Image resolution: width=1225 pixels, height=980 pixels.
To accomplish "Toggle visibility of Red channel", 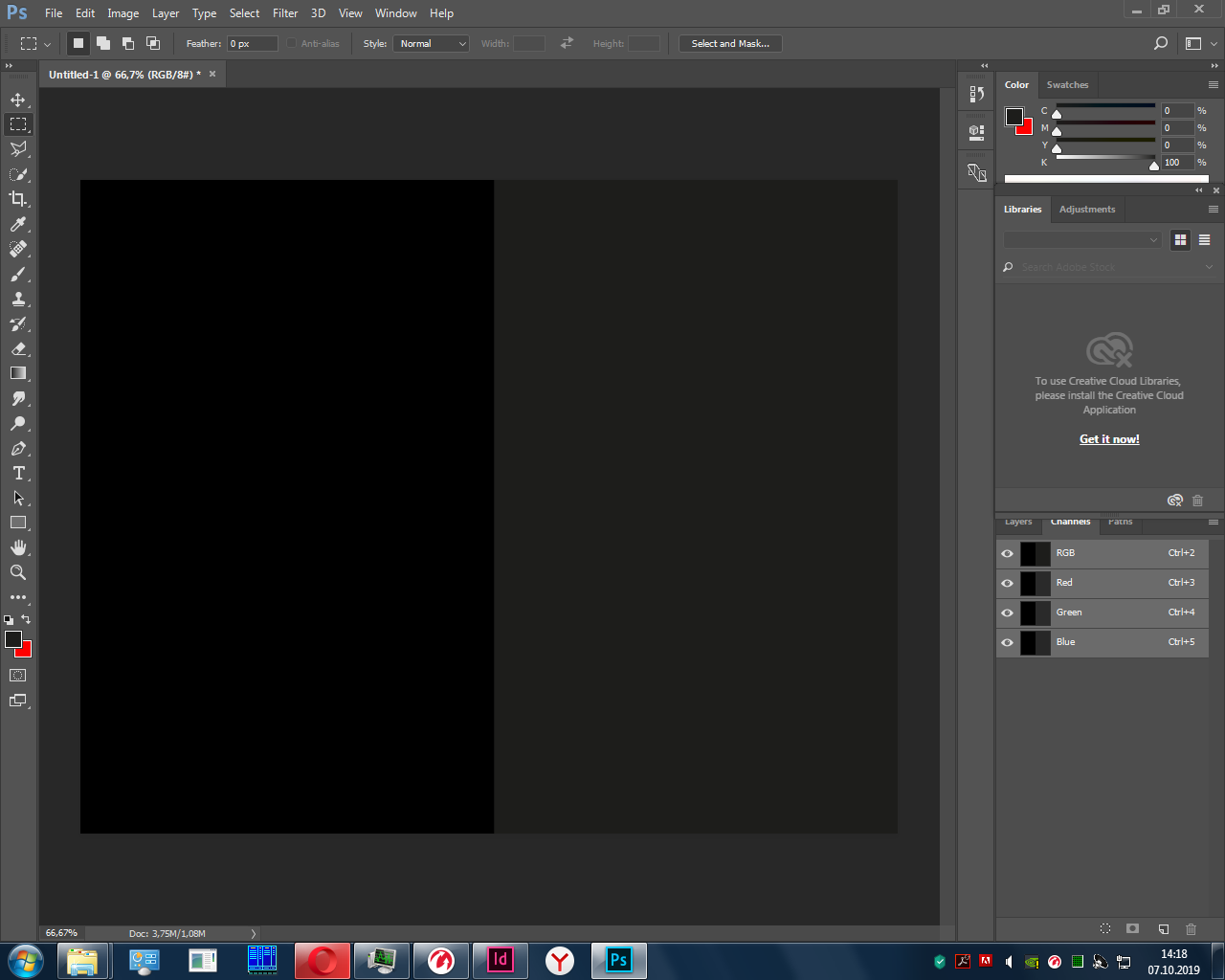I will click(x=1007, y=583).
